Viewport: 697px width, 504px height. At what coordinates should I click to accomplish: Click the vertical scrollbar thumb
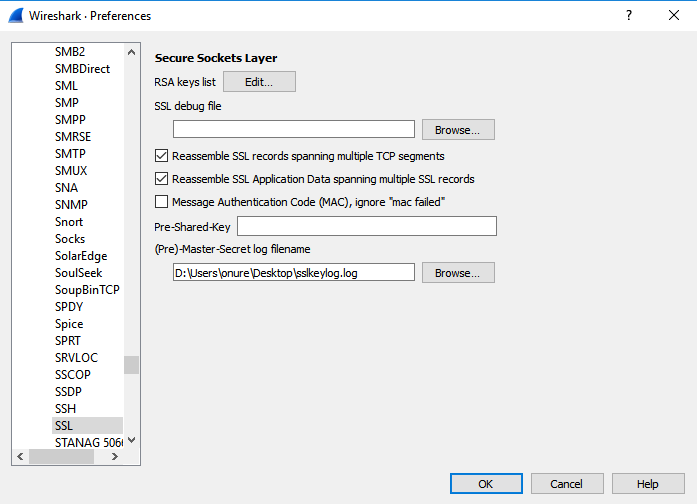coord(131,365)
